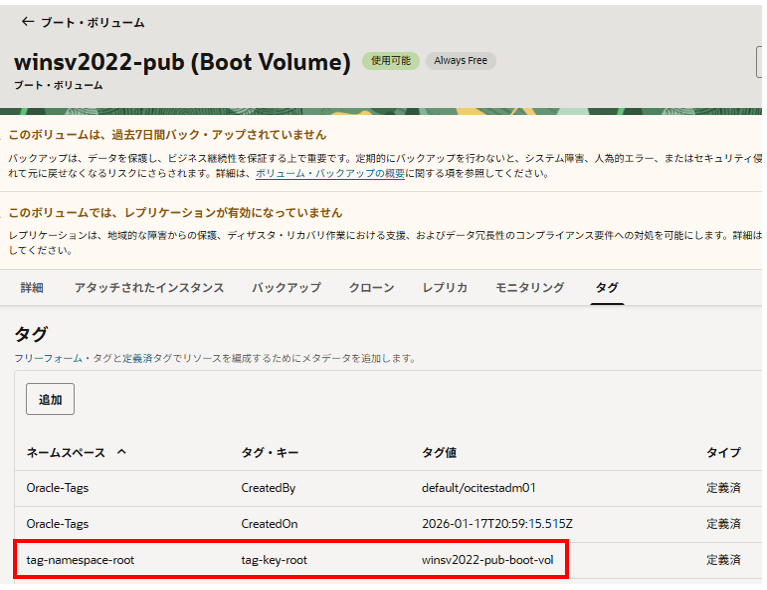The image size is (767, 590).
Task: Click the タグ値 column header
Action: 439,453
